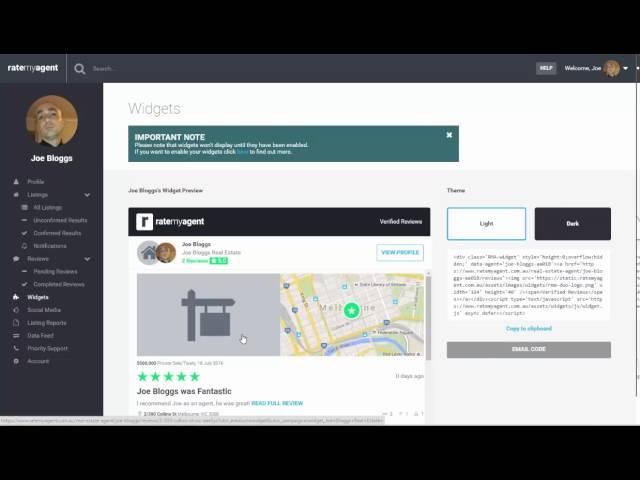Click the property sign placeholder image
Screen dimensions: 640x480
click(208, 315)
